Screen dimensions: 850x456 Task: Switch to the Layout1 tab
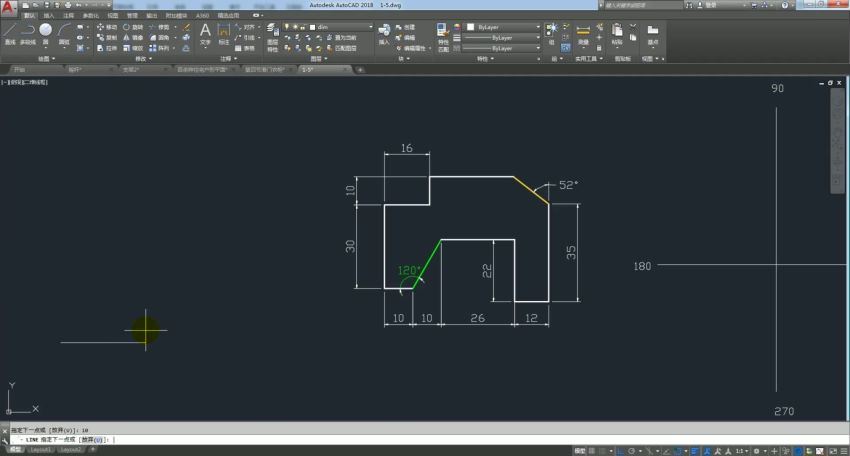40,449
